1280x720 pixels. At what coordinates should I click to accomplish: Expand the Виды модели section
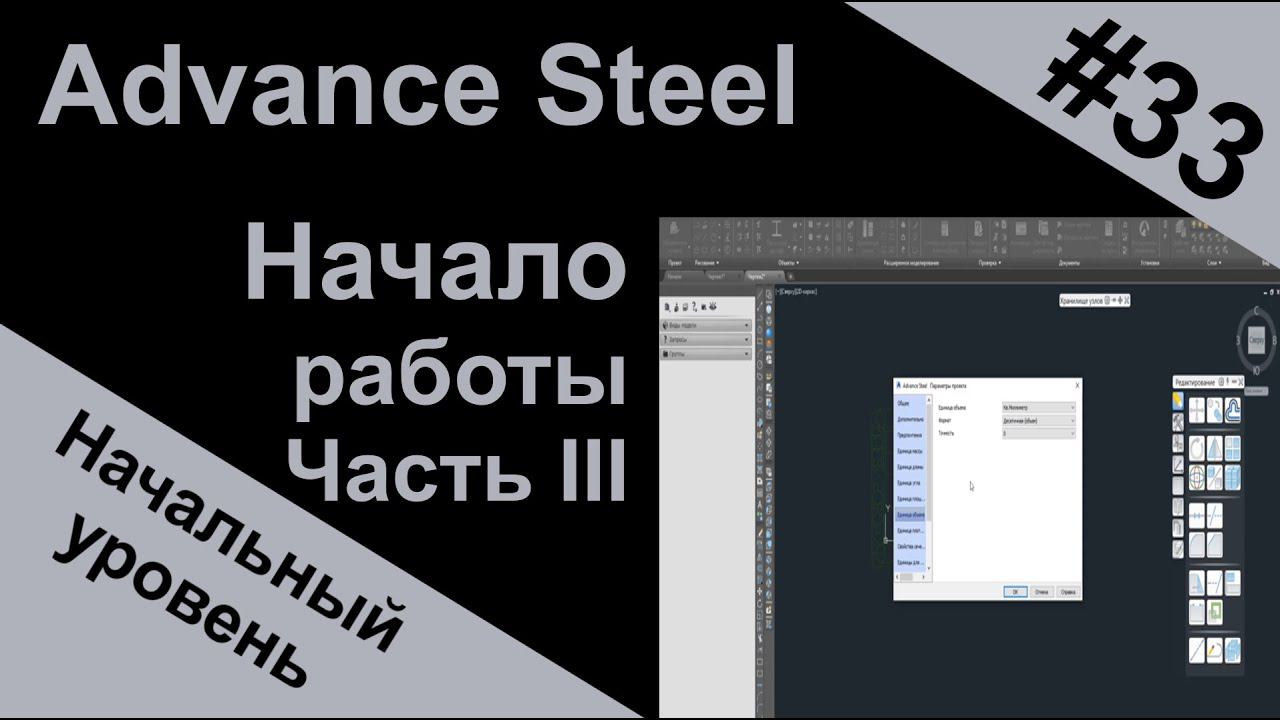[x=705, y=326]
